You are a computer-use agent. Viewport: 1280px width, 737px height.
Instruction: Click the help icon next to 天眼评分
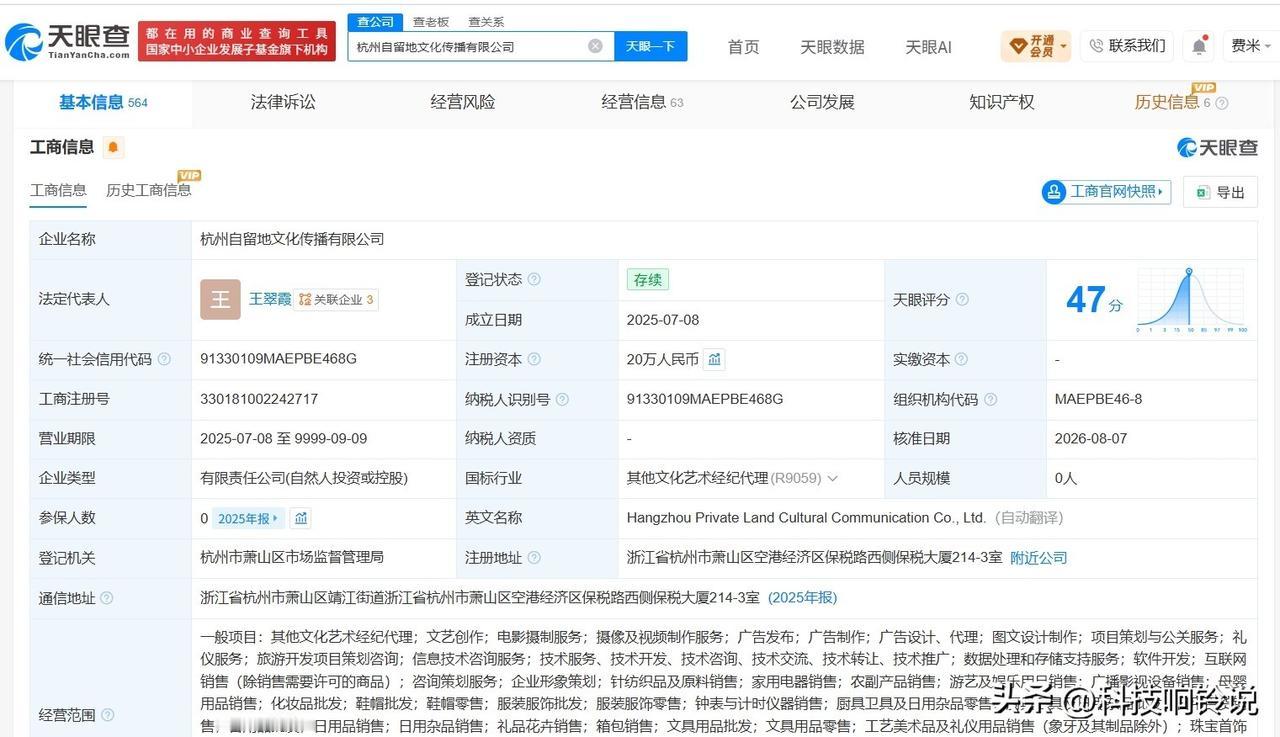pos(962,299)
